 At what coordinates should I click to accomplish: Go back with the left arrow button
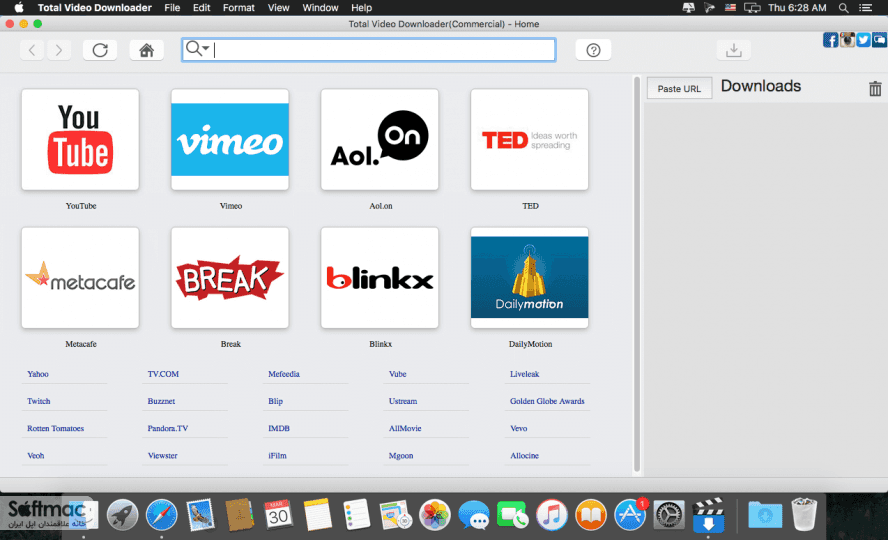pos(32,50)
